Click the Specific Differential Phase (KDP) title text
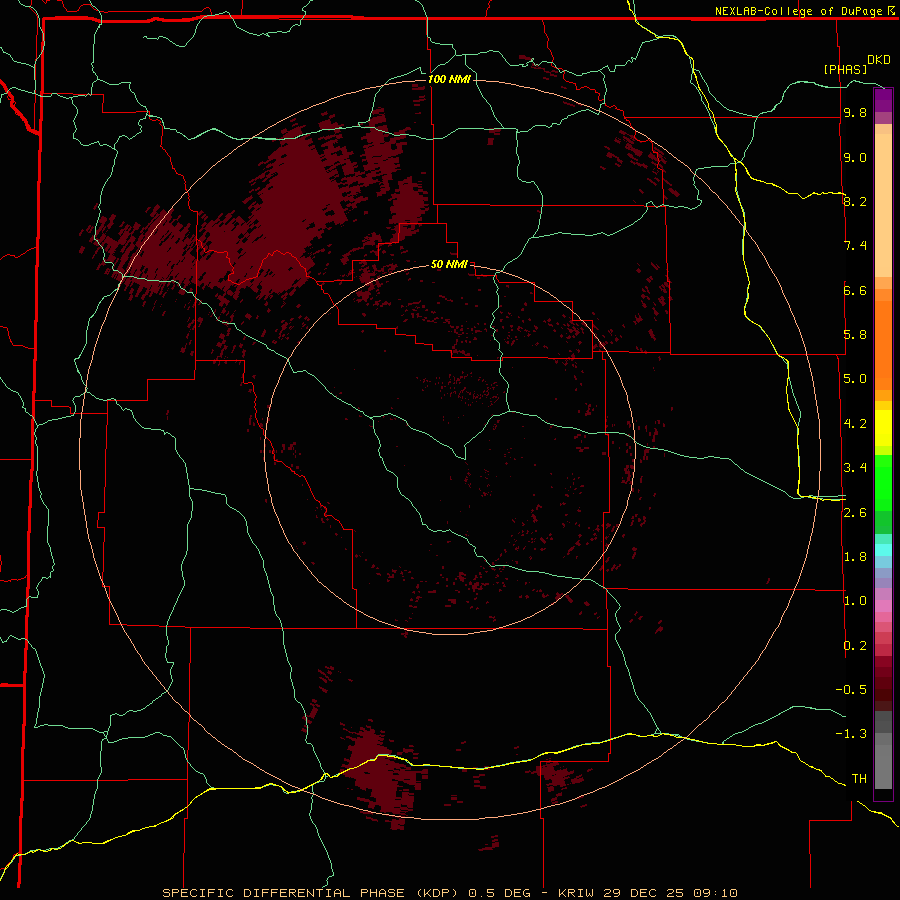 point(311,893)
